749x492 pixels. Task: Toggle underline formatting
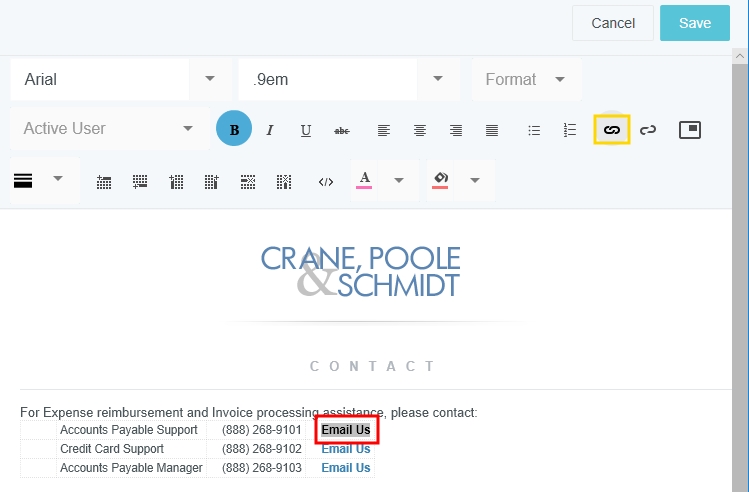(x=306, y=130)
